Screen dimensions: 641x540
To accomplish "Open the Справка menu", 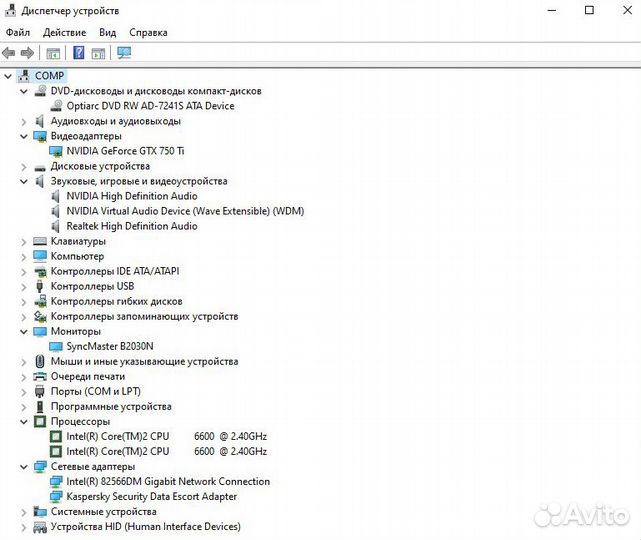I will click(x=148, y=32).
